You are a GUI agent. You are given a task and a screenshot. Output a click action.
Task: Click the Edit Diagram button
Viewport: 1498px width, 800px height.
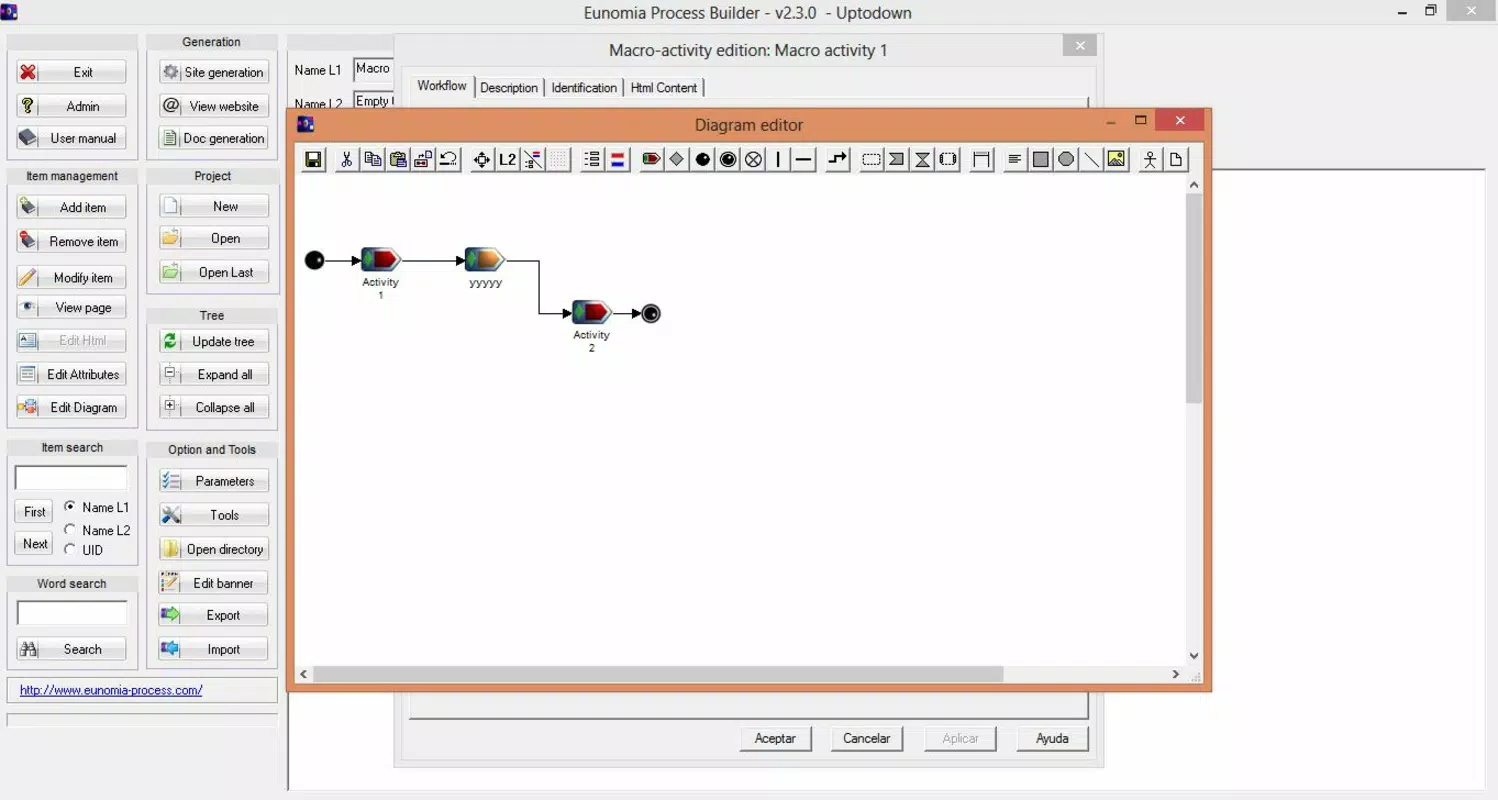coord(72,407)
